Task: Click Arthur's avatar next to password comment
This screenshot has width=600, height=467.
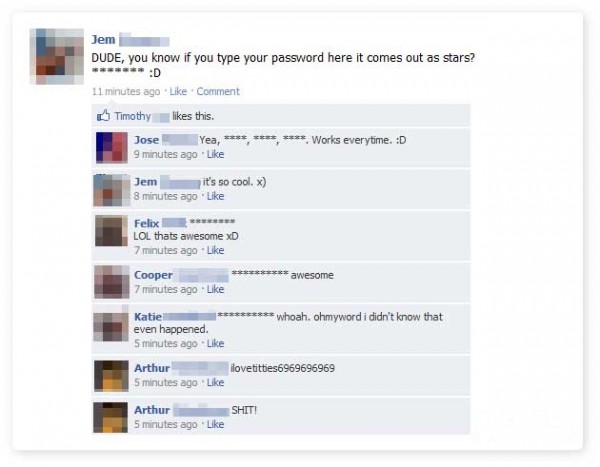Action: pyautogui.click(x=111, y=376)
